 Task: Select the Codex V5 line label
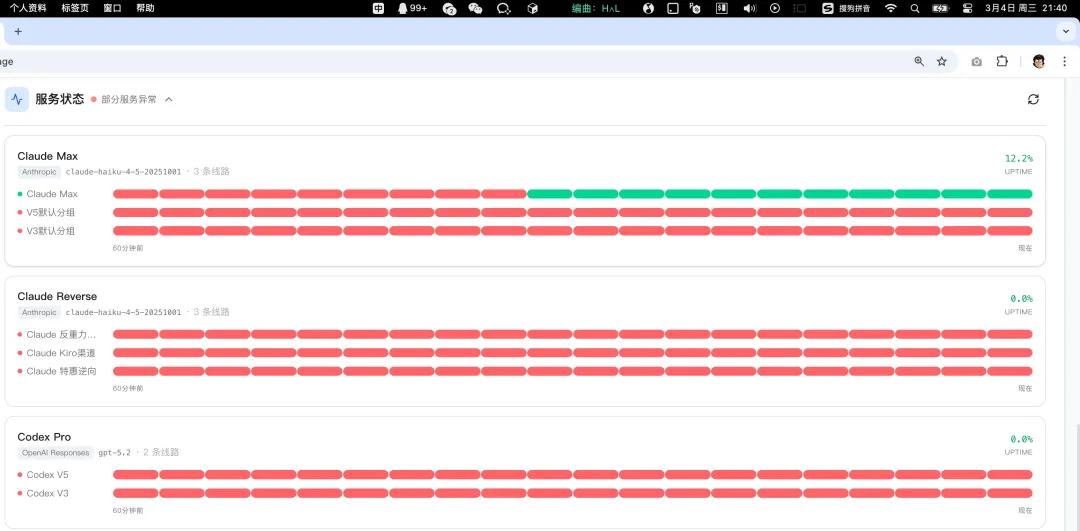coord(48,475)
